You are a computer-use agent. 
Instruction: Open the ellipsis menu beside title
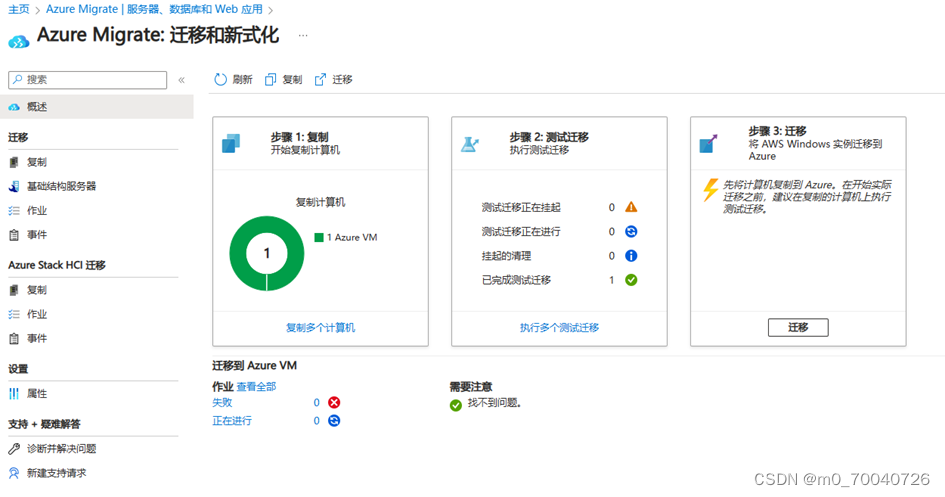click(x=303, y=36)
